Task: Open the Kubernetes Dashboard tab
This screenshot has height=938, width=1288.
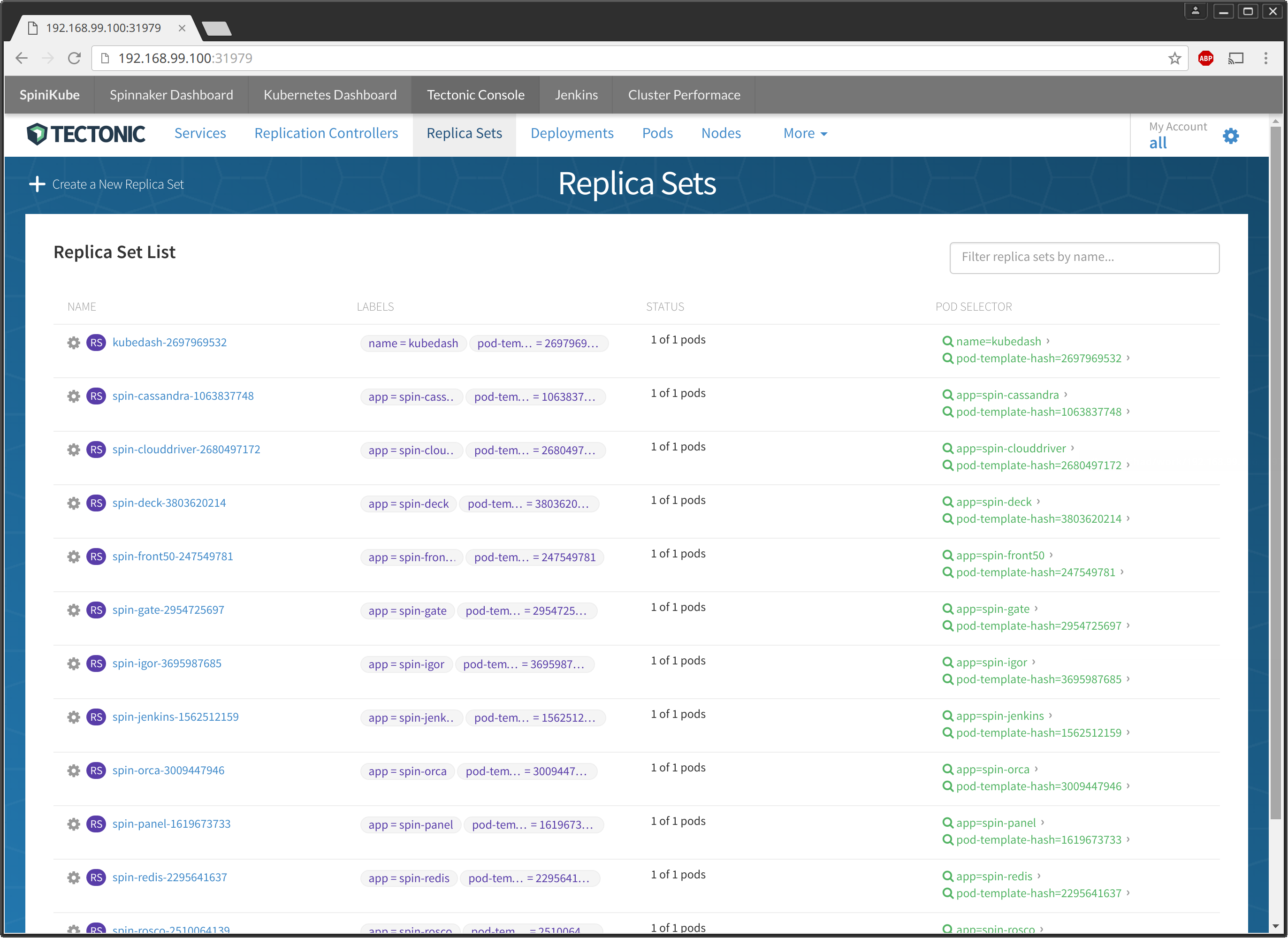Action: pyautogui.click(x=330, y=95)
